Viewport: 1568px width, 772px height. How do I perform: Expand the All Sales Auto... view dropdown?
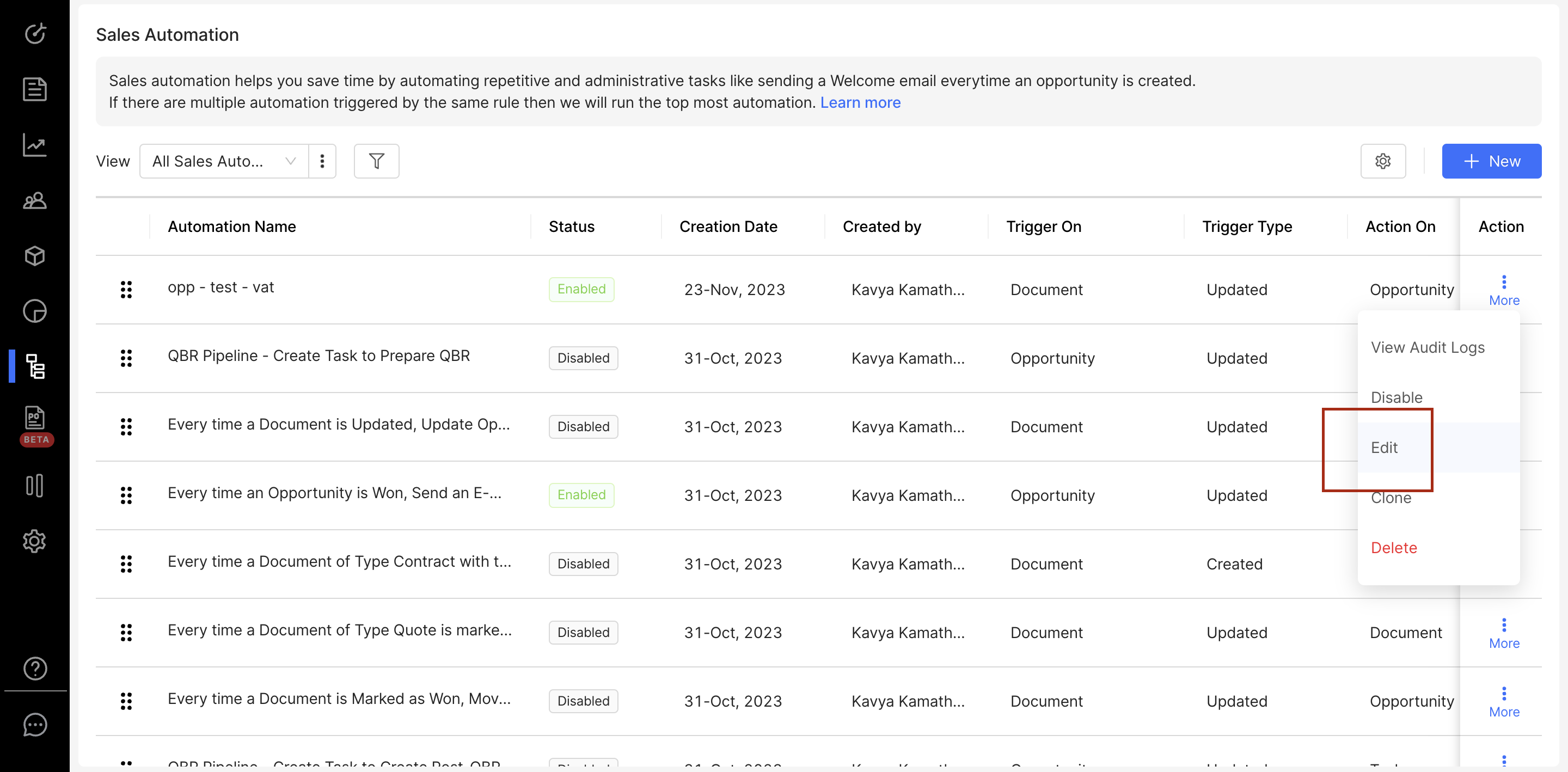[x=223, y=161]
